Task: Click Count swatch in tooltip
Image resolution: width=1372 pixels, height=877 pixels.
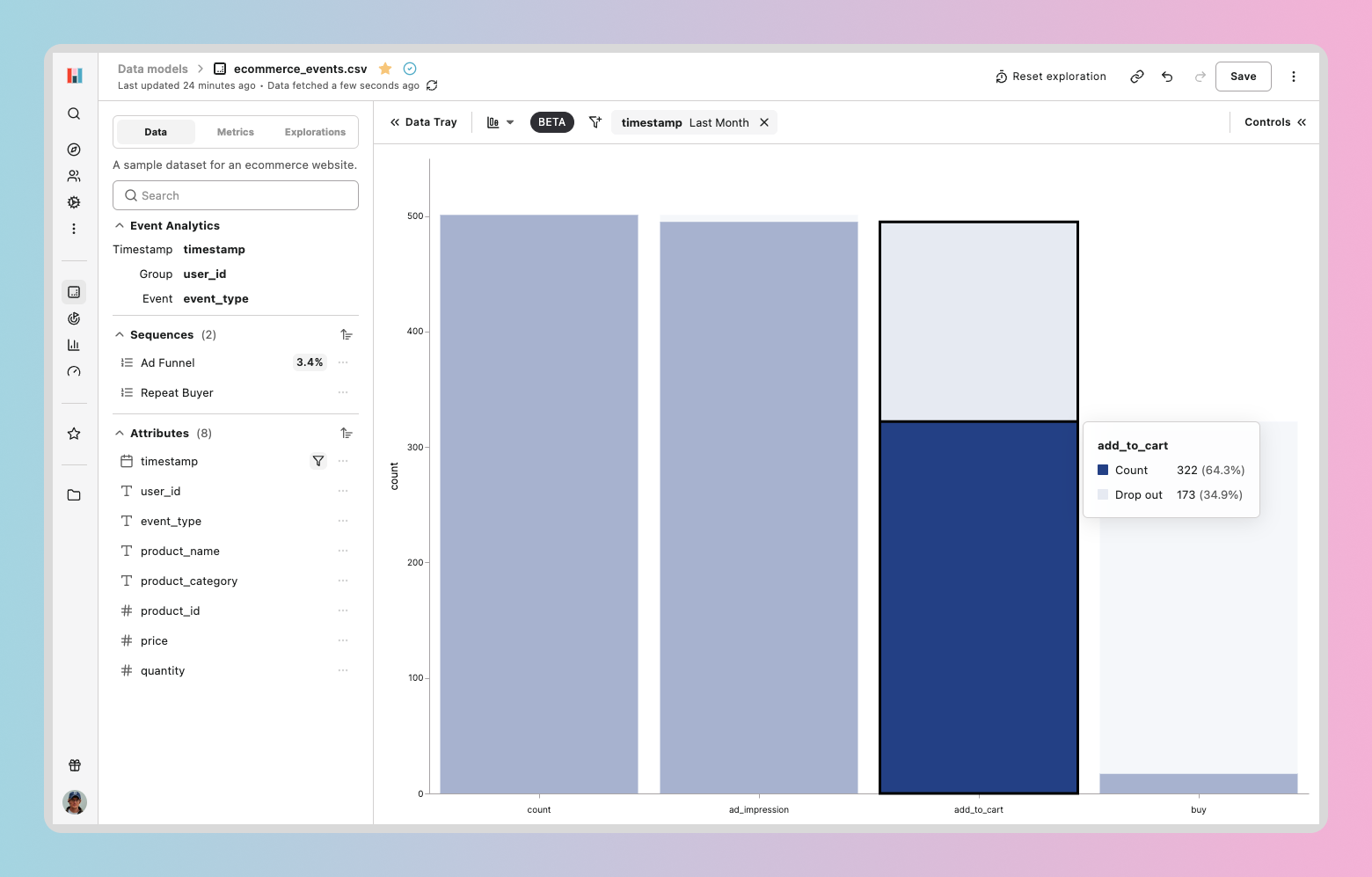Action: [1103, 470]
